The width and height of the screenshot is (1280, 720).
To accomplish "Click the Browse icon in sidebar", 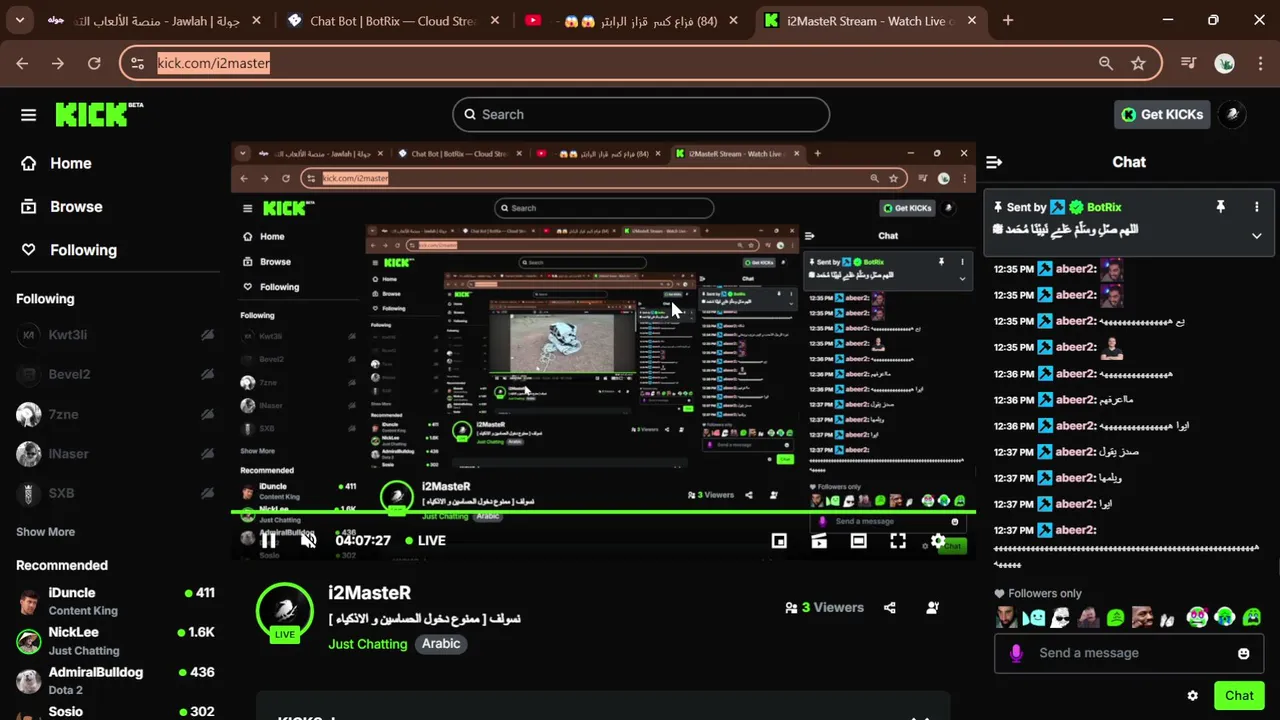I will (29, 206).
